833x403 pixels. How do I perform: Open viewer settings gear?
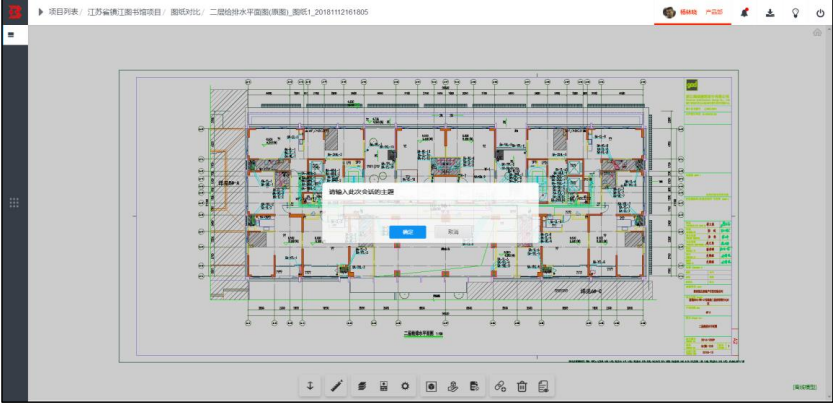(x=405, y=387)
